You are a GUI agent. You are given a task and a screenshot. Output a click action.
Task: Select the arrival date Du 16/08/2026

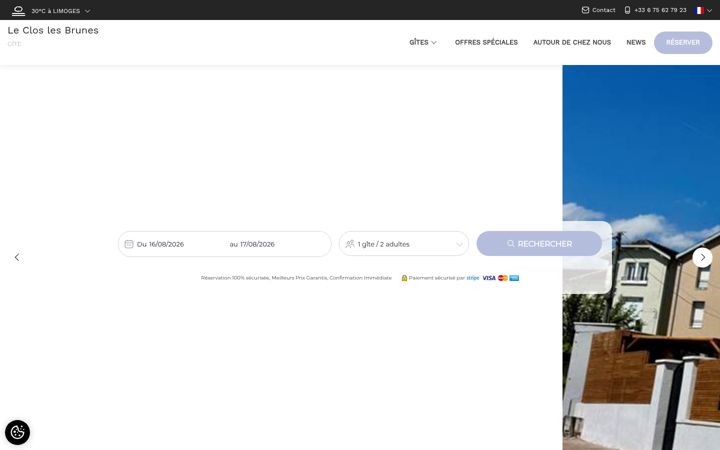point(160,244)
